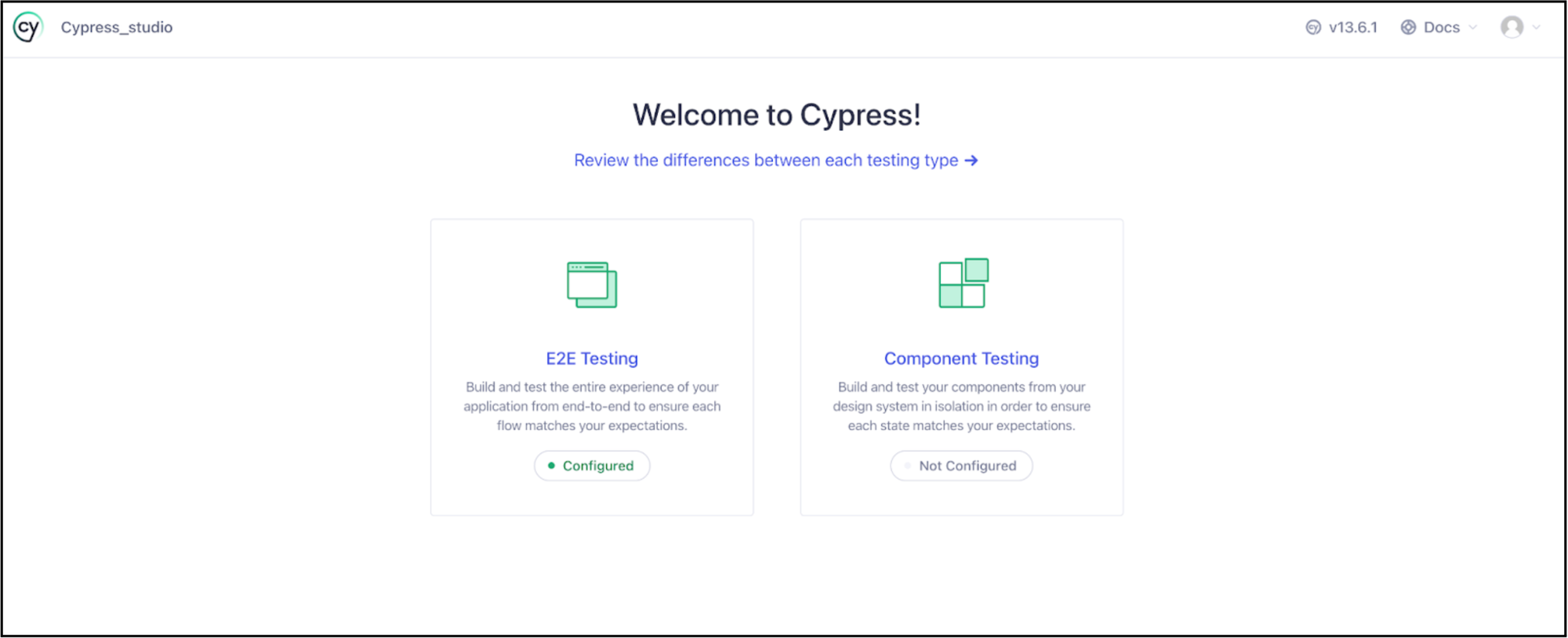Image resolution: width=1568 pixels, height=638 pixels.
Task: Expand the Docs dropdown chevron
Action: point(1472,27)
